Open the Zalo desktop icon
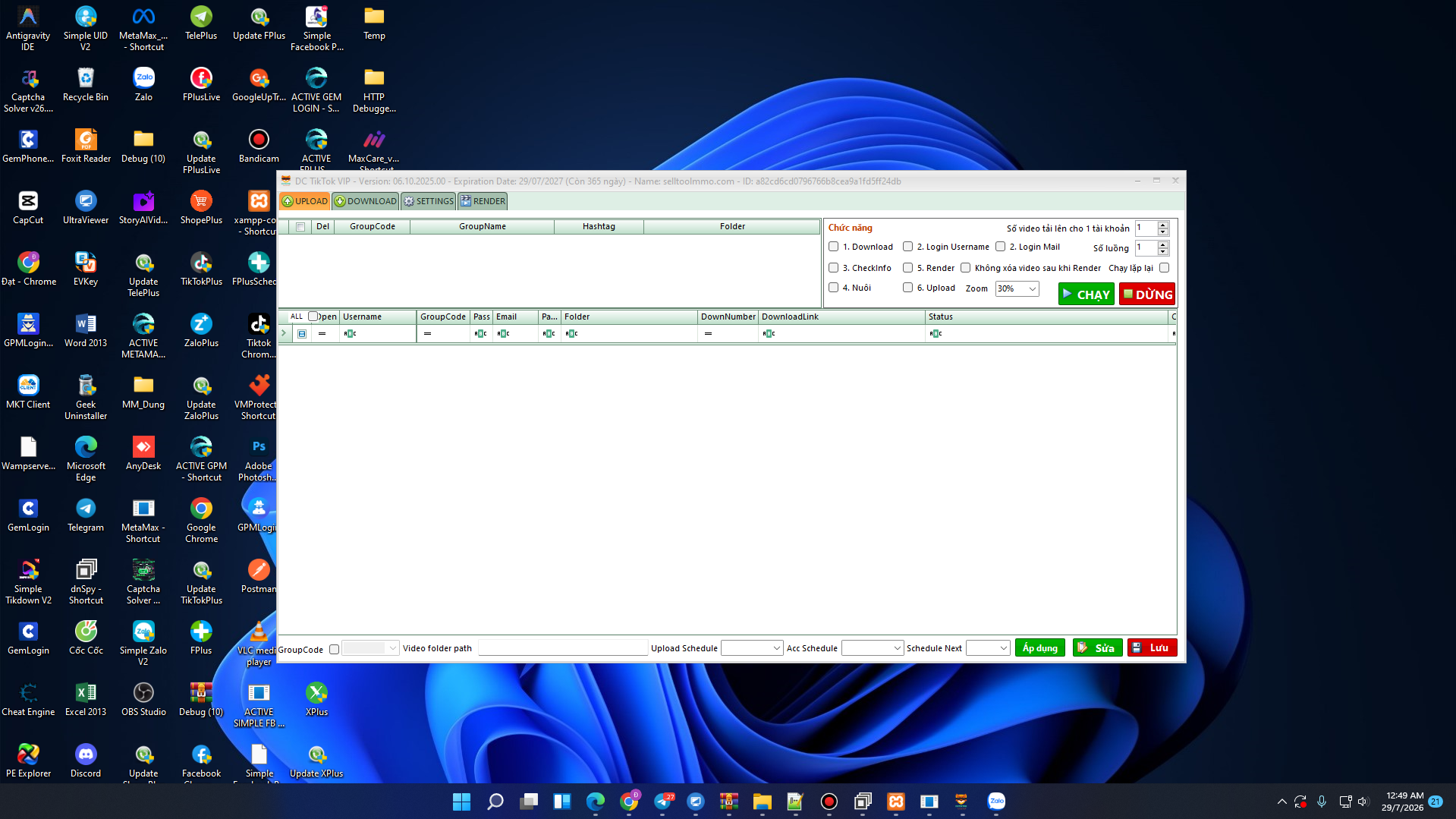 [x=143, y=84]
